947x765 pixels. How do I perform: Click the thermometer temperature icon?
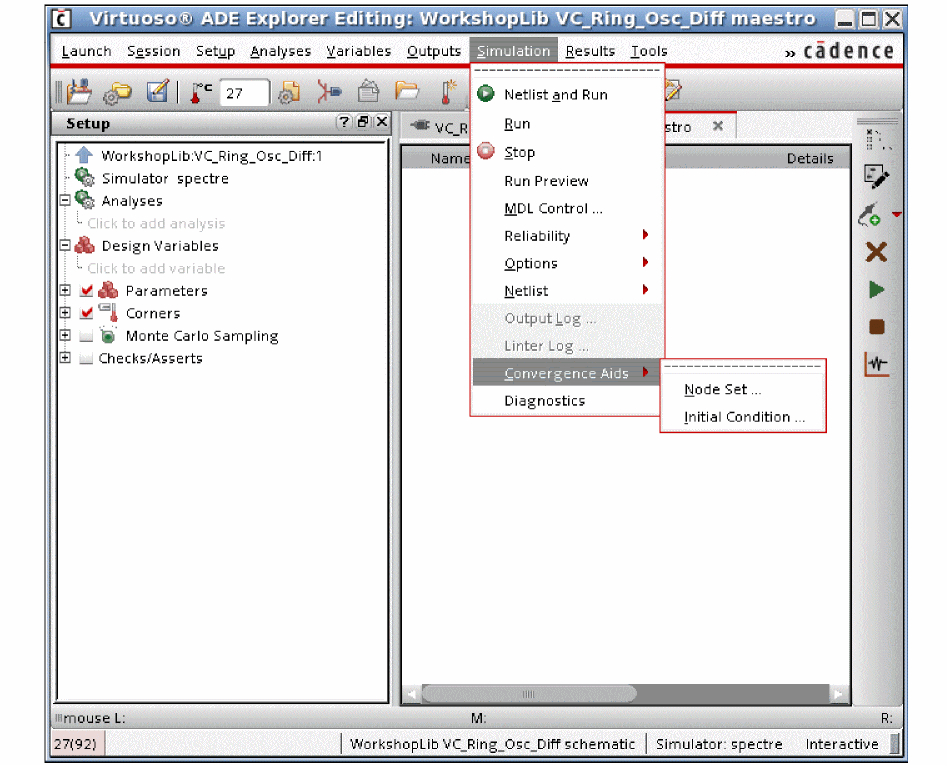pyautogui.click(x=201, y=92)
